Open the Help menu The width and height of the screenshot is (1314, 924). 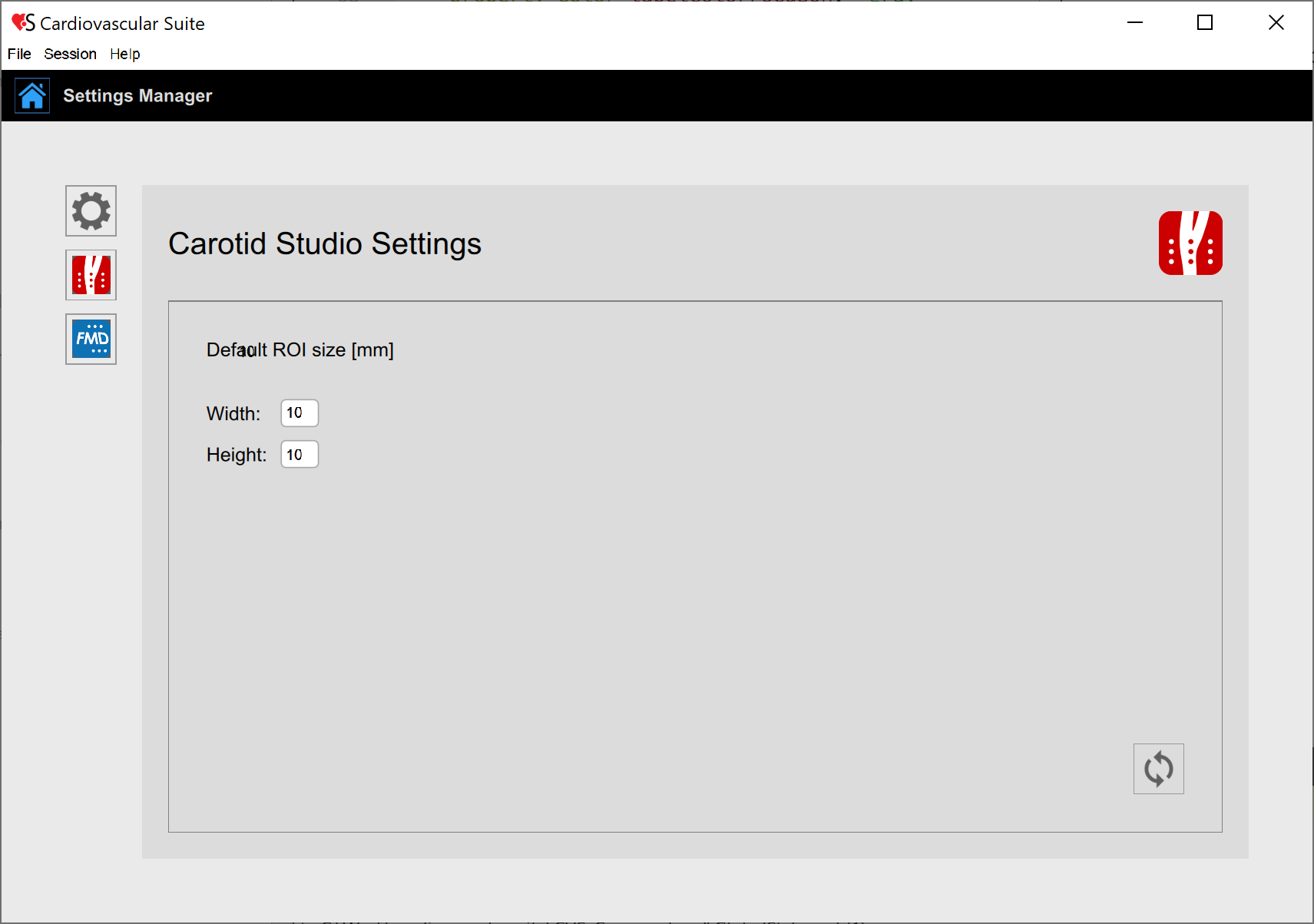(x=124, y=54)
